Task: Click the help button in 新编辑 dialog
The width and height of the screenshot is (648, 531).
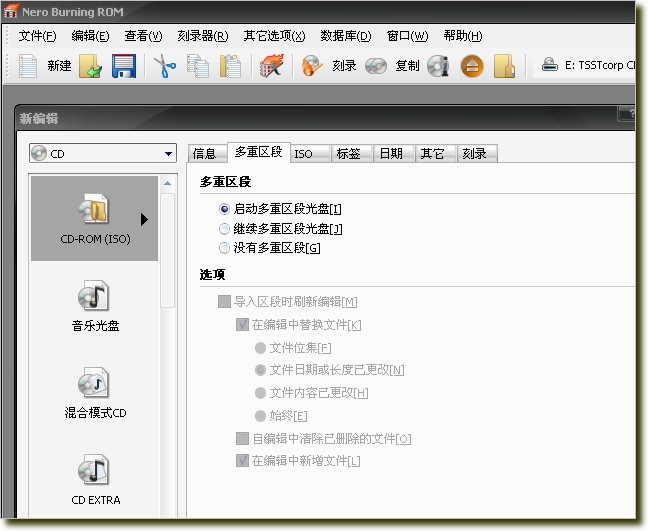Action: click(626, 114)
